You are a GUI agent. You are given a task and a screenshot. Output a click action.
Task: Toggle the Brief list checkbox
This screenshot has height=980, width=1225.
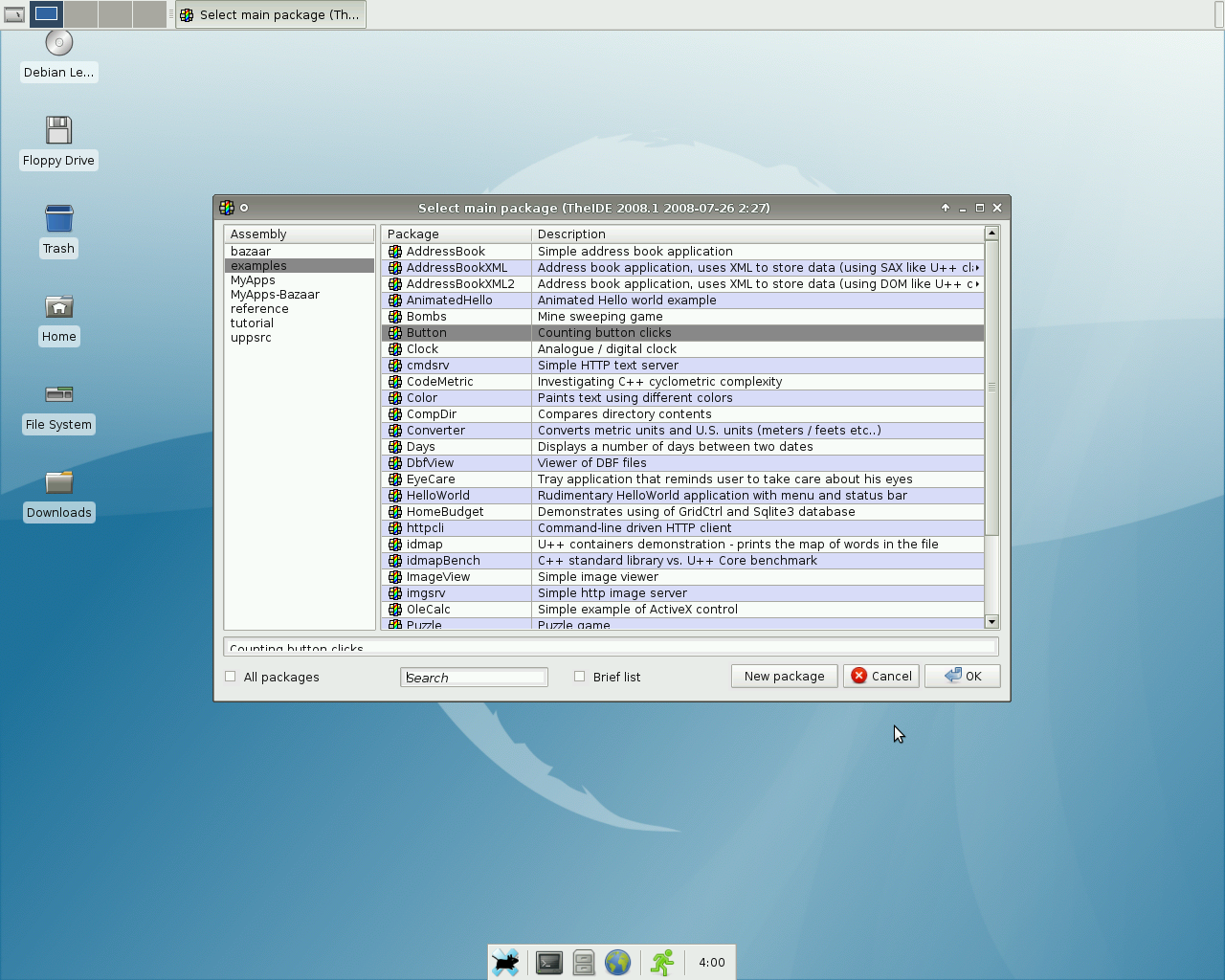click(580, 677)
